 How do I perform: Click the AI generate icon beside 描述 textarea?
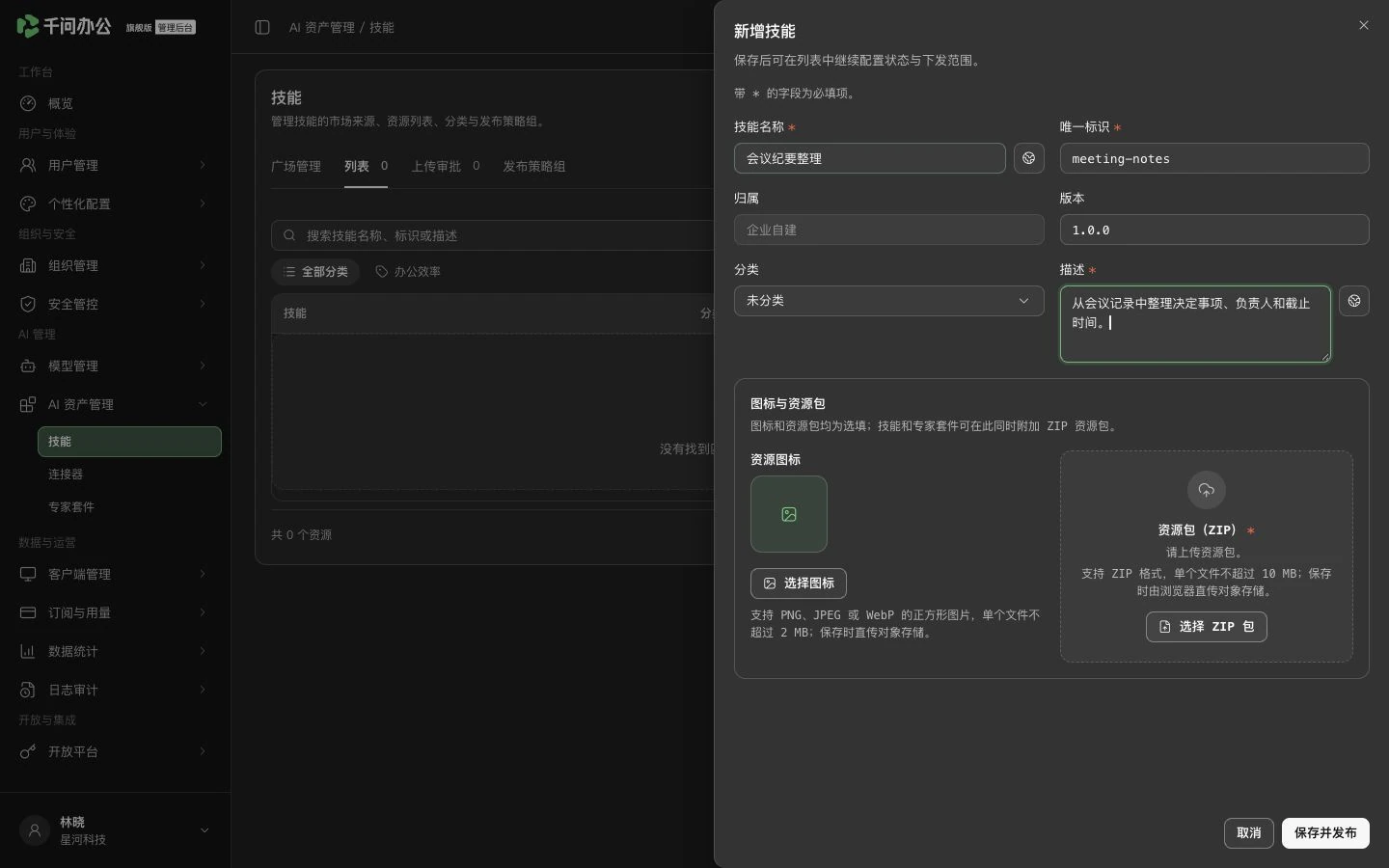click(1354, 301)
